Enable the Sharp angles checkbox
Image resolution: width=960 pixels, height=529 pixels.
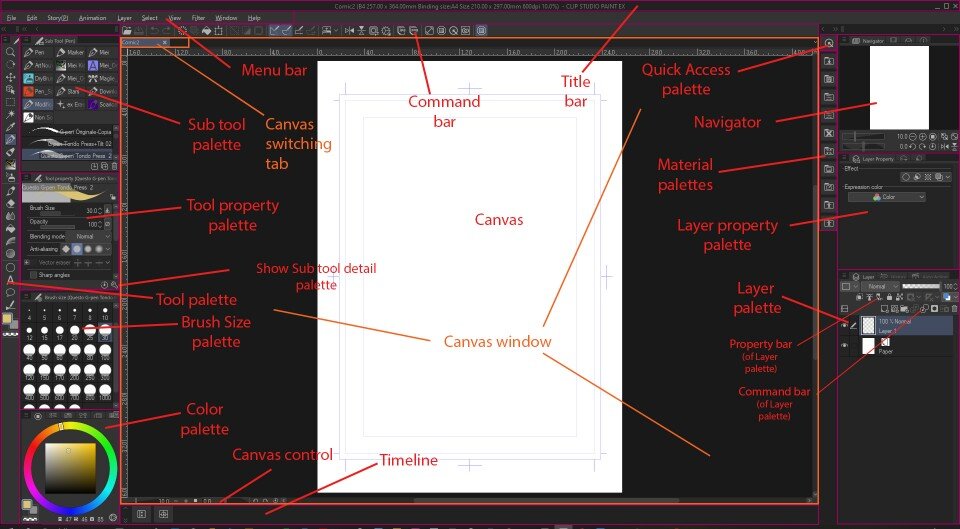(x=34, y=276)
